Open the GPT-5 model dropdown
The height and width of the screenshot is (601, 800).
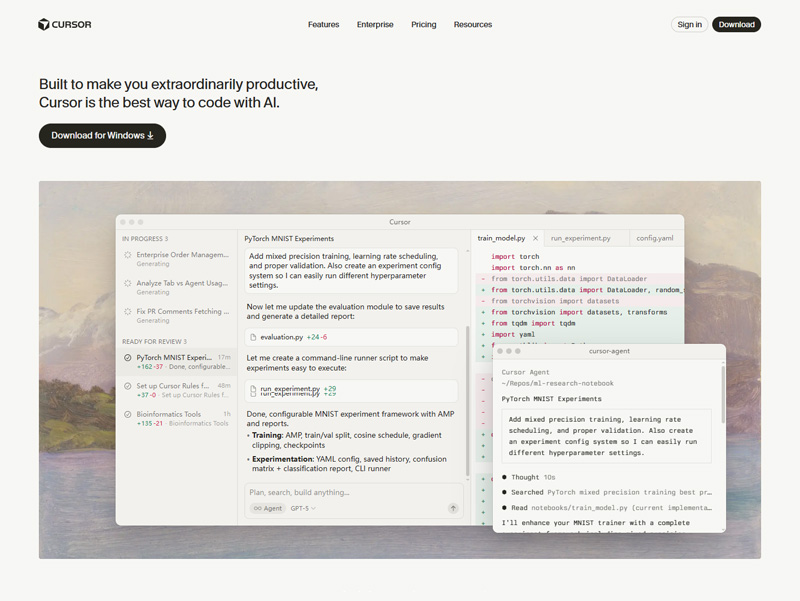coord(303,508)
